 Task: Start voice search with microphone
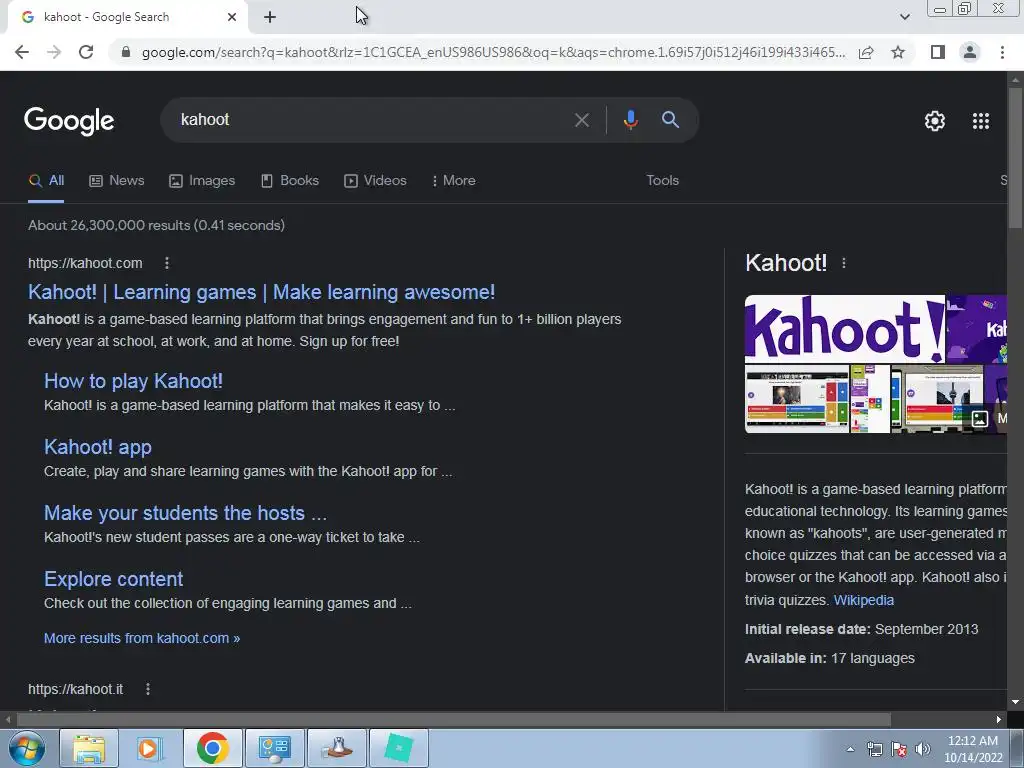coord(630,120)
